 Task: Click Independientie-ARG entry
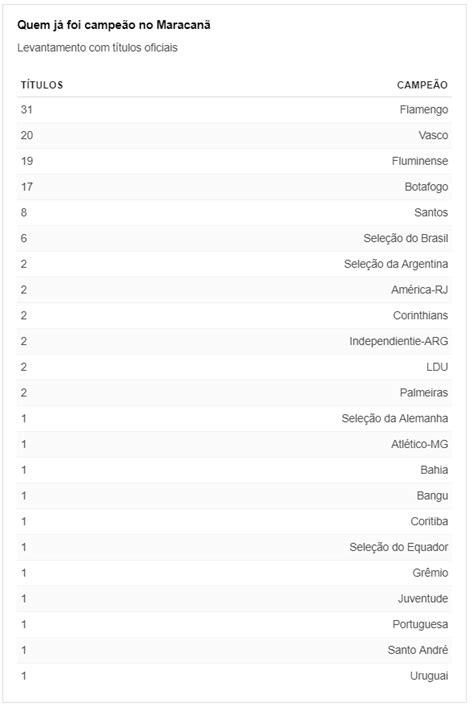(x=398, y=341)
